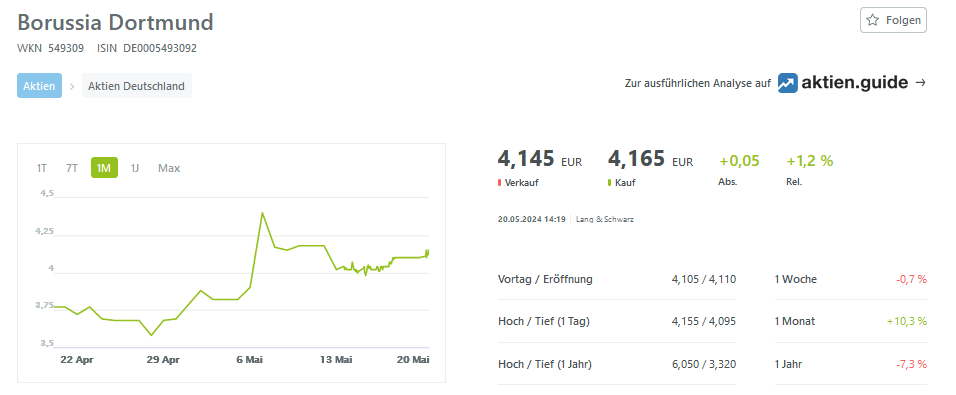Click the arrow next to aktien.guide

(920, 83)
